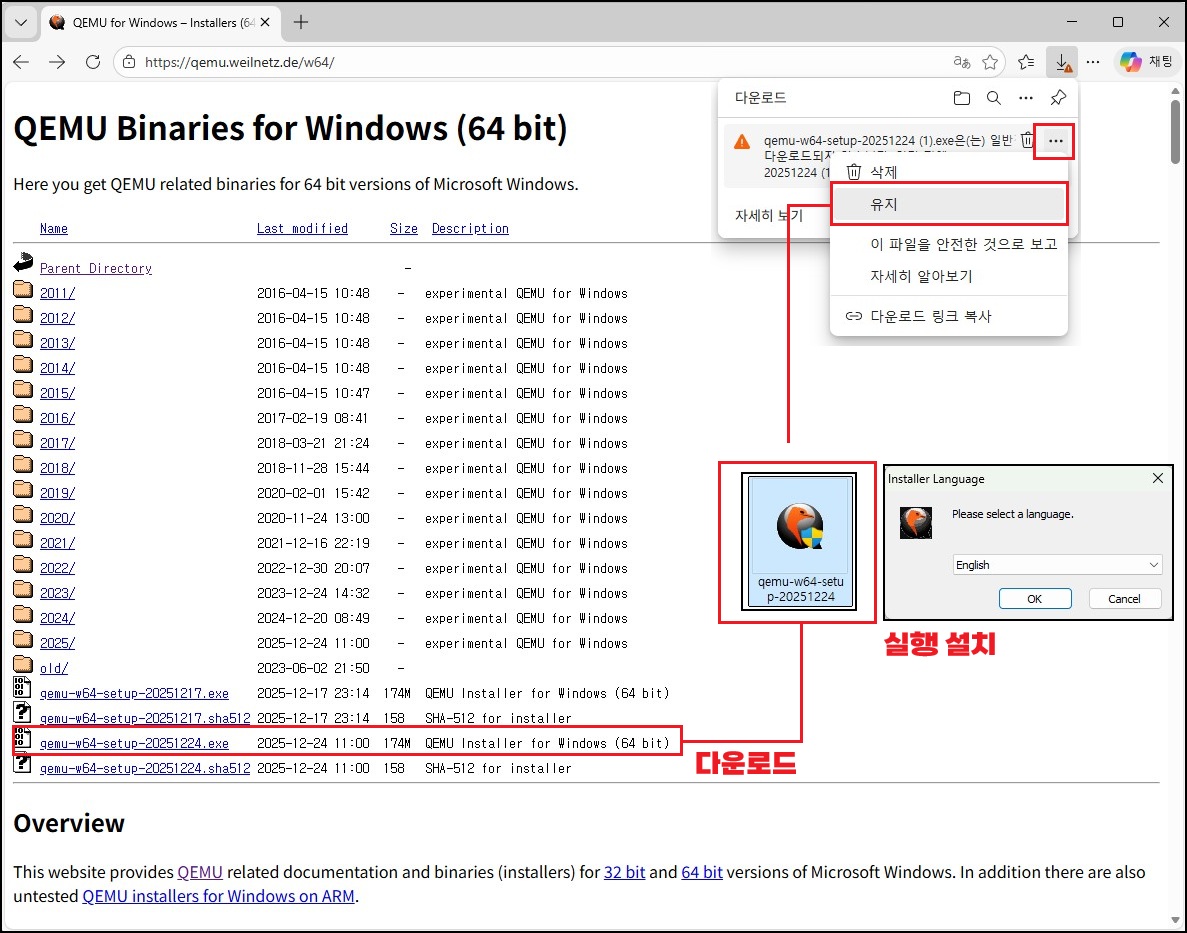1187x933 pixels.
Task: Open the 2020/ folder
Action: (58, 518)
